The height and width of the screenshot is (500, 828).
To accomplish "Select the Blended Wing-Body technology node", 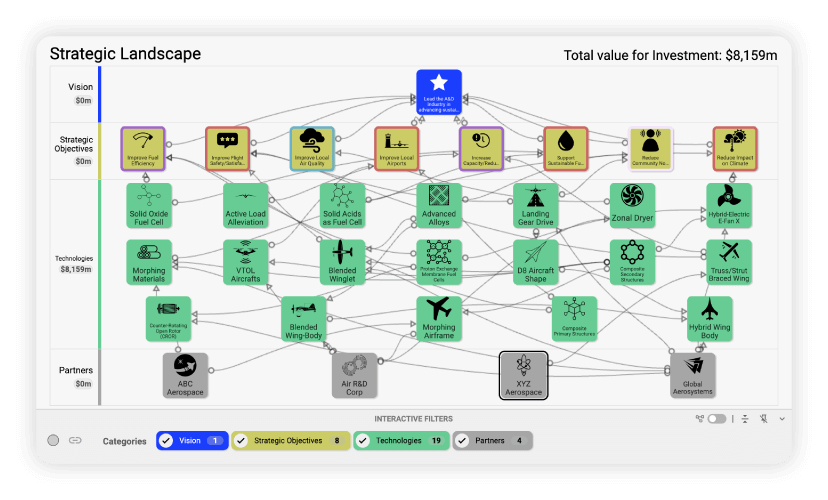I will coord(304,318).
